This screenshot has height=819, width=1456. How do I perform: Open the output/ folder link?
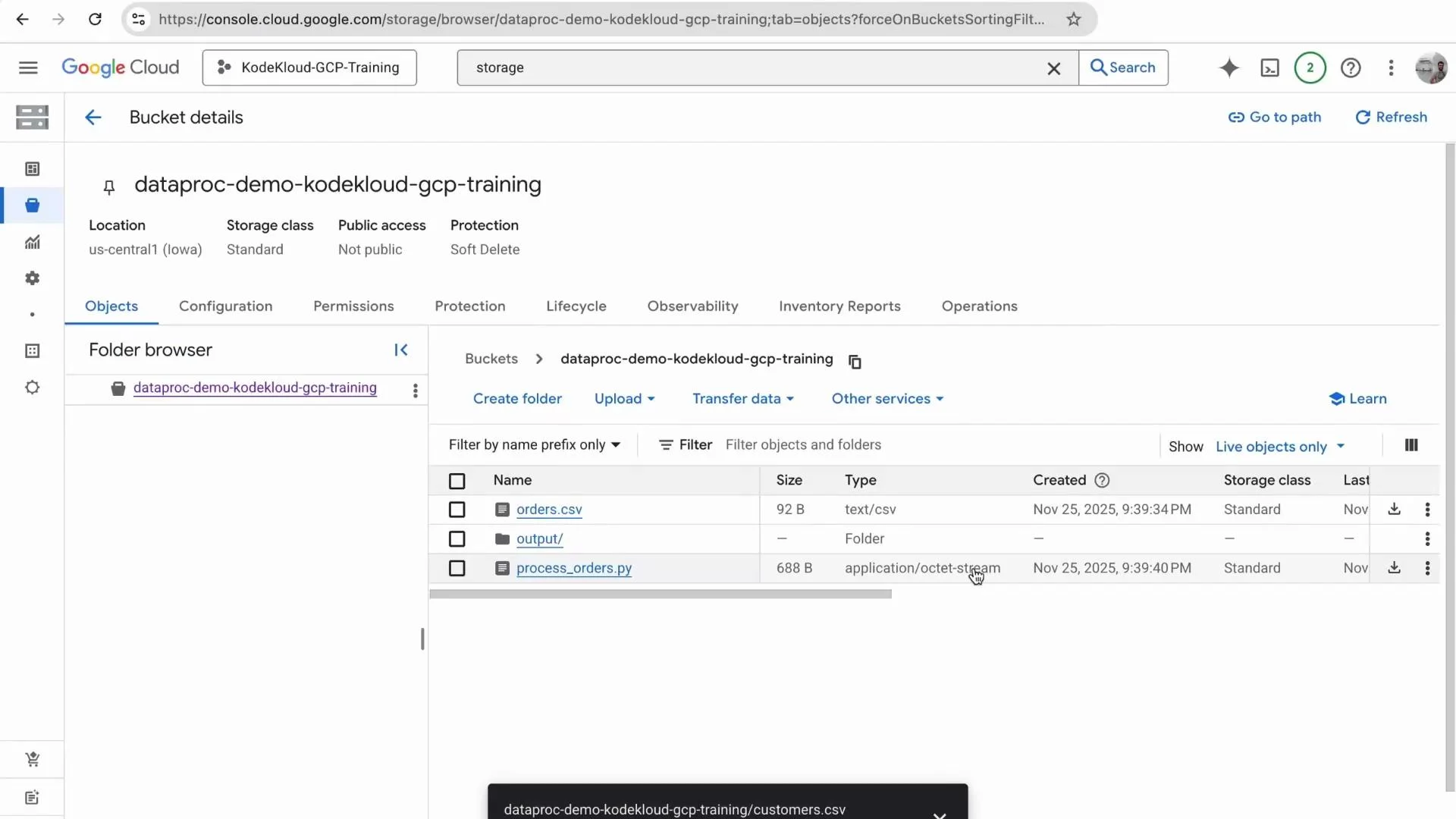pos(539,538)
